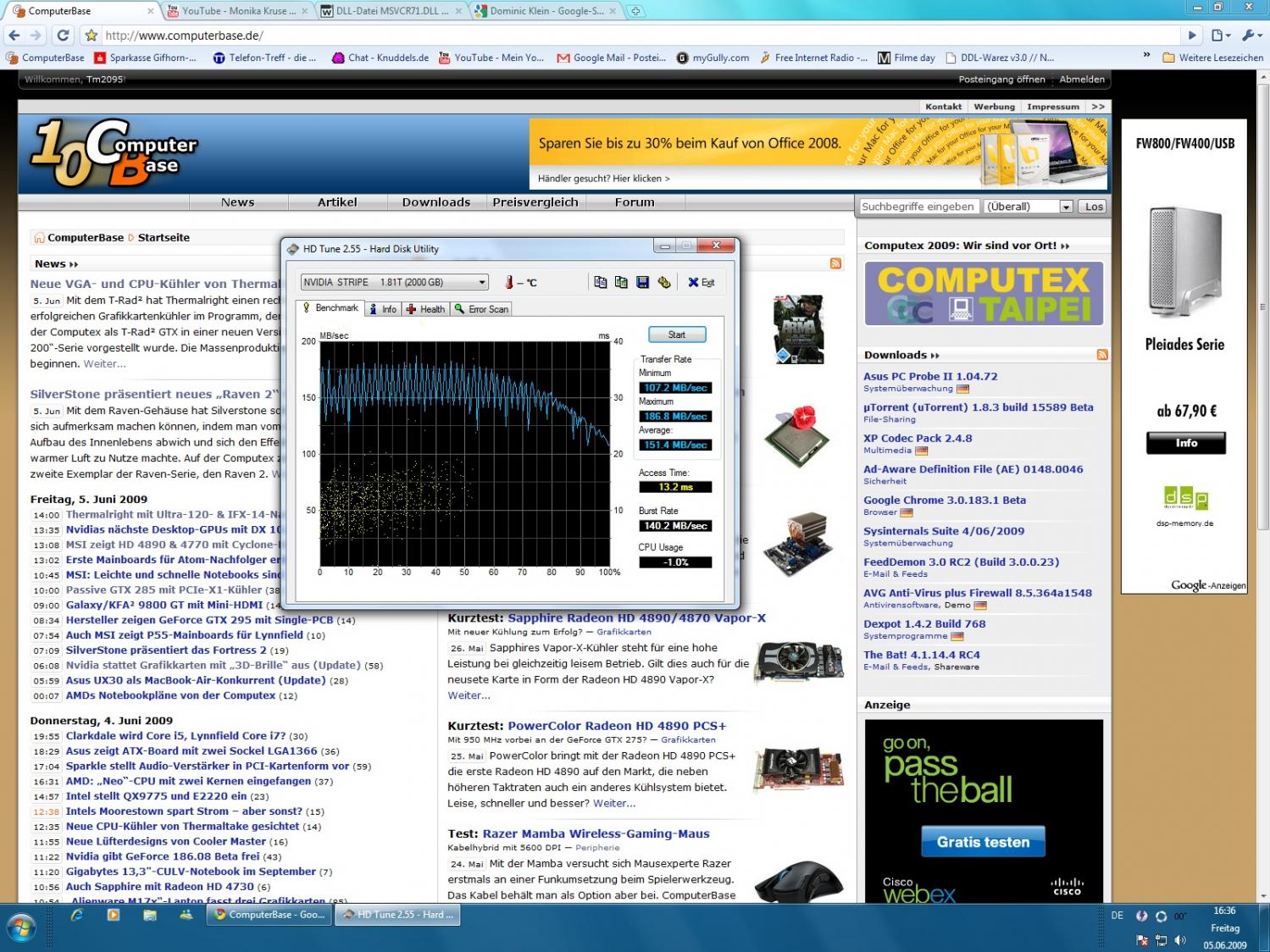Screen dimensions: 1270x952
Task: Open the Weitere Lesezeichen folder
Action: pos(1213,58)
